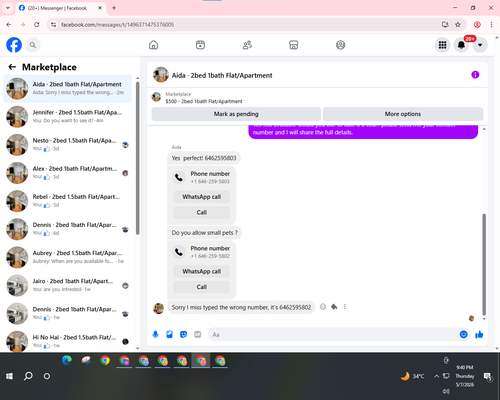The image size is (500, 400).
Task: Click the message 'Do you allow small pets ?'
Action: point(204,233)
